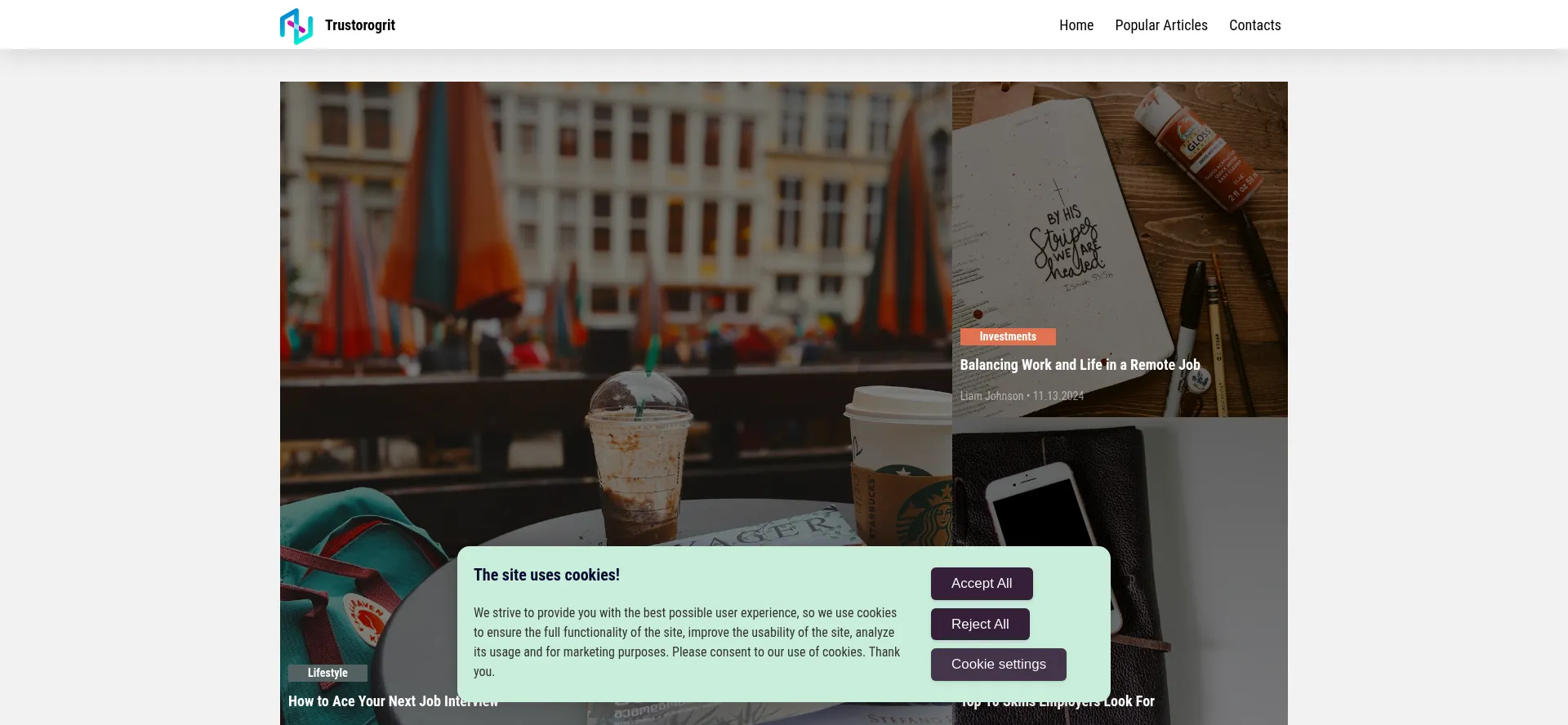Go to the Home menu item
This screenshot has width=1568, height=725.
tap(1076, 25)
